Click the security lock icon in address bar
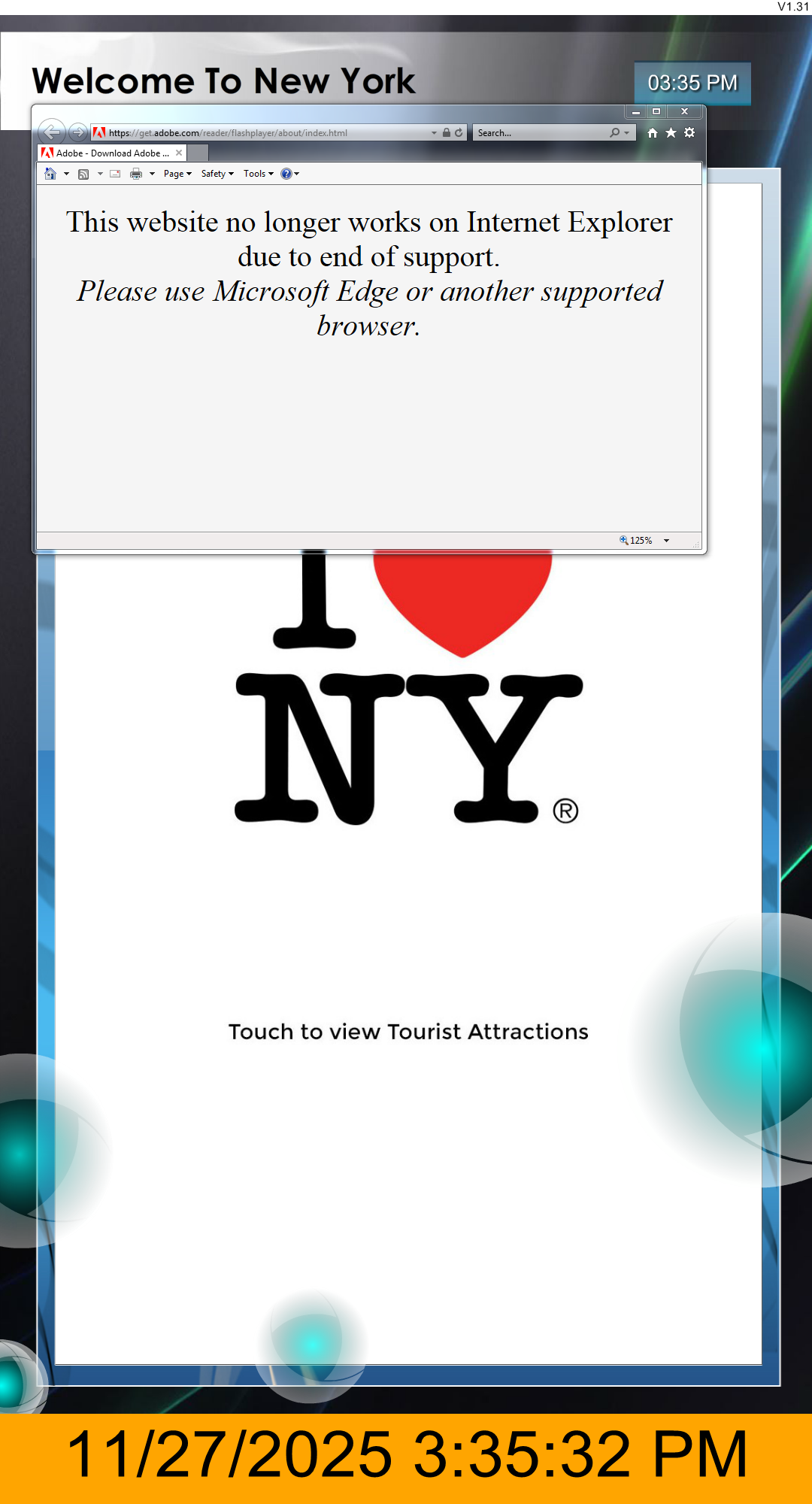The height and width of the screenshot is (1504, 812). pyautogui.click(x=447, y=132)
